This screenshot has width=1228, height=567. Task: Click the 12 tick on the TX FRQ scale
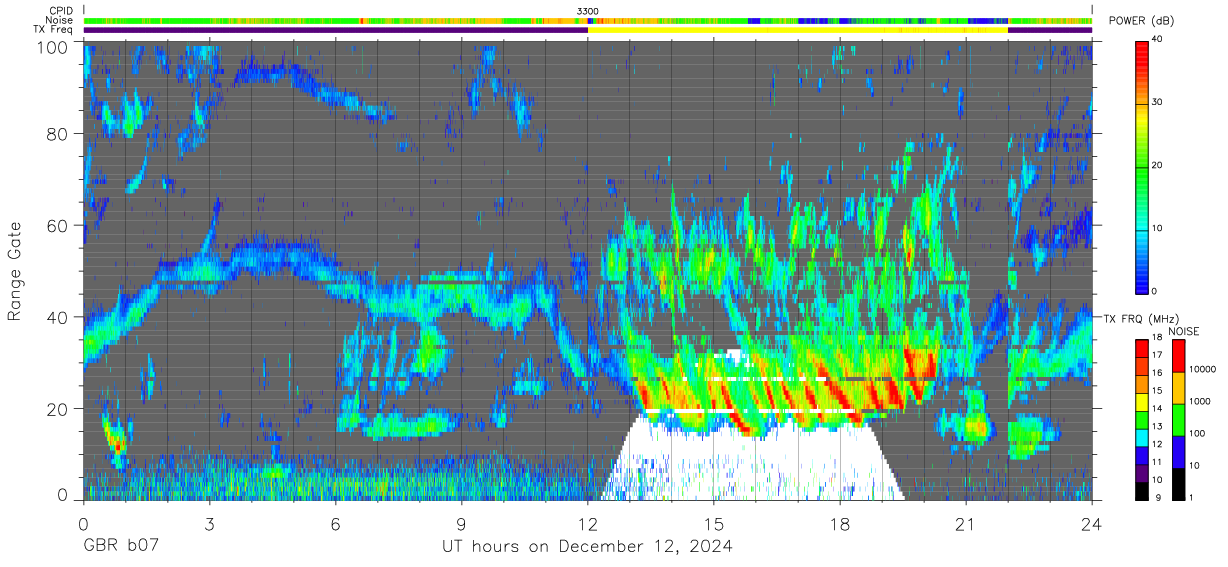(x=1156, y=445)
